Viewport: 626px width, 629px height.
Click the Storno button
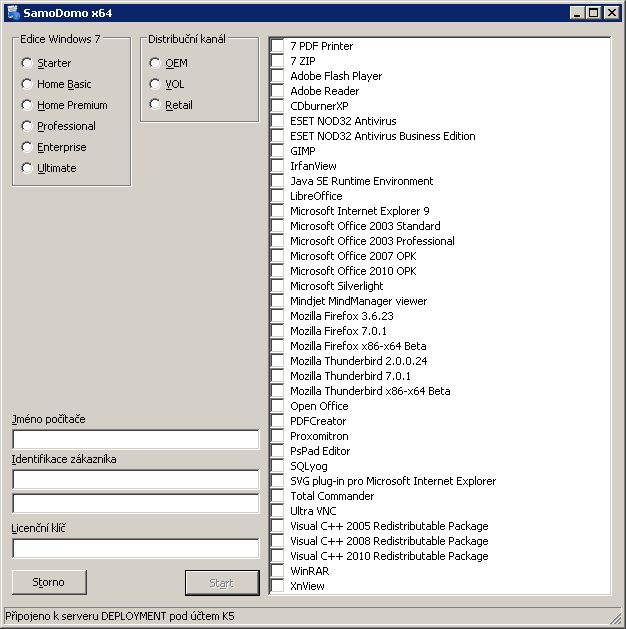[49, 582]
